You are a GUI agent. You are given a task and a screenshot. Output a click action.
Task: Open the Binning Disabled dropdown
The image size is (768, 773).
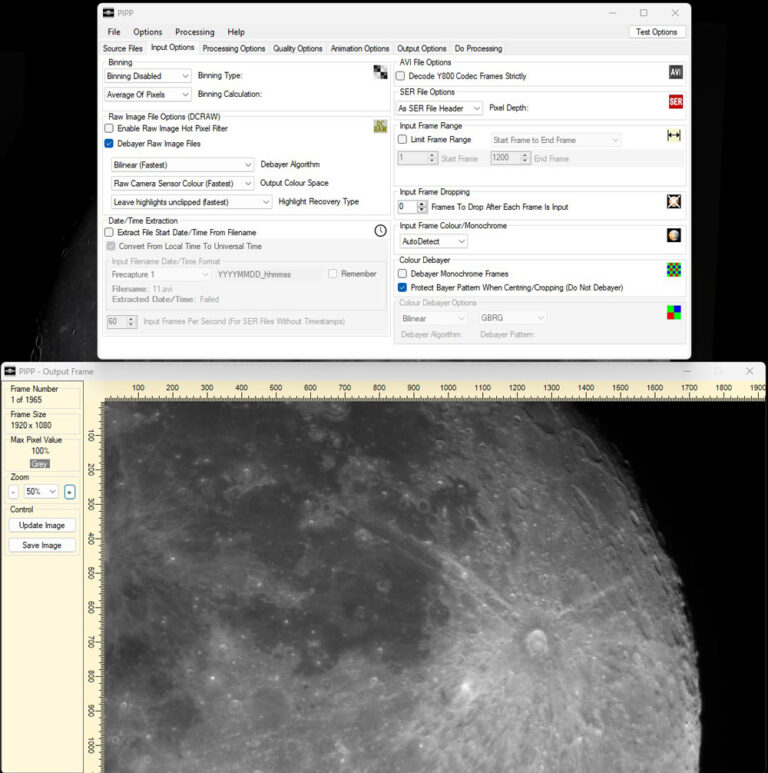click(147, 76)
